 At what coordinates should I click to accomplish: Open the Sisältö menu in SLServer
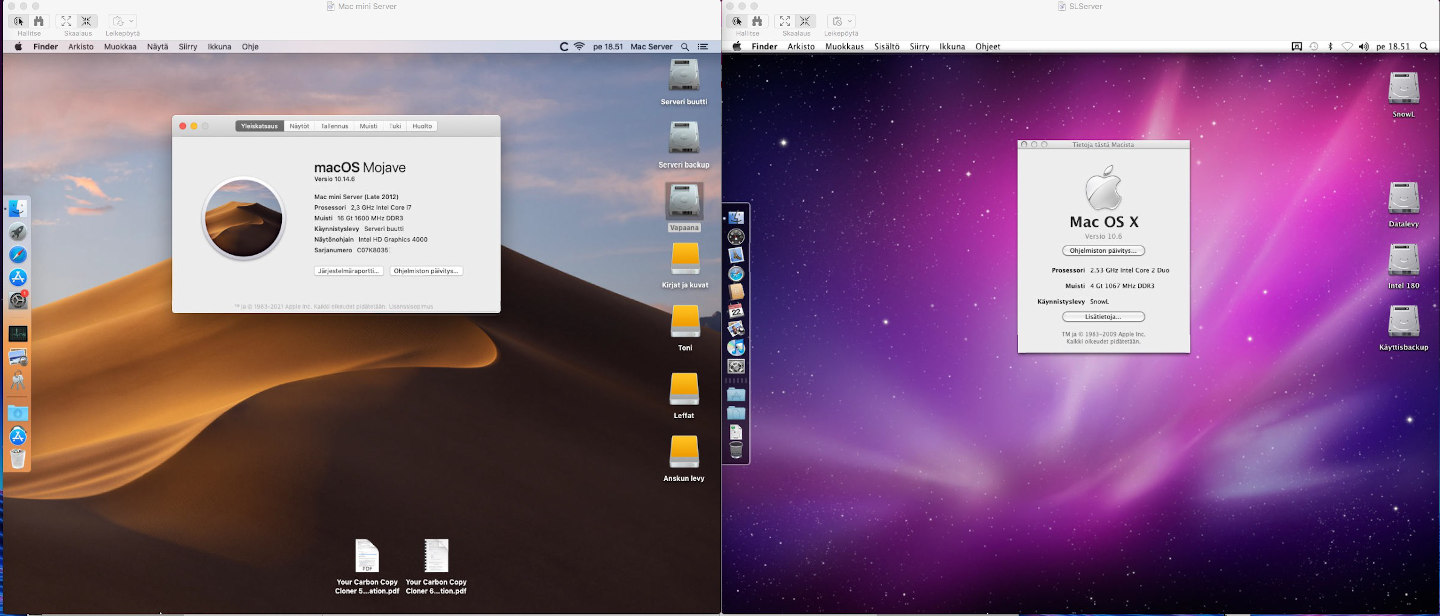pos(887,46)
